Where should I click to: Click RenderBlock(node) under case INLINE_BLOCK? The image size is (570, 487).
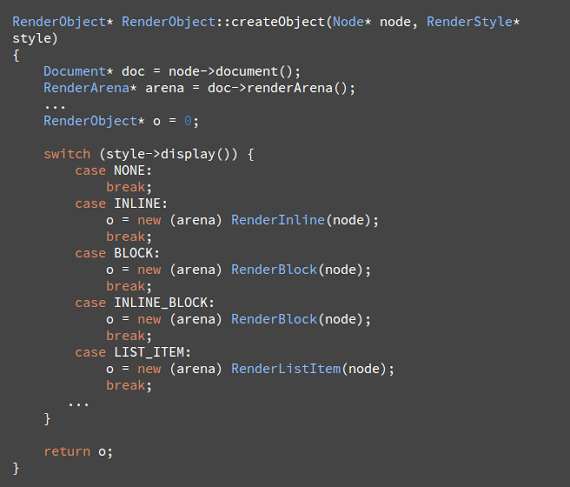click(297, 319)
